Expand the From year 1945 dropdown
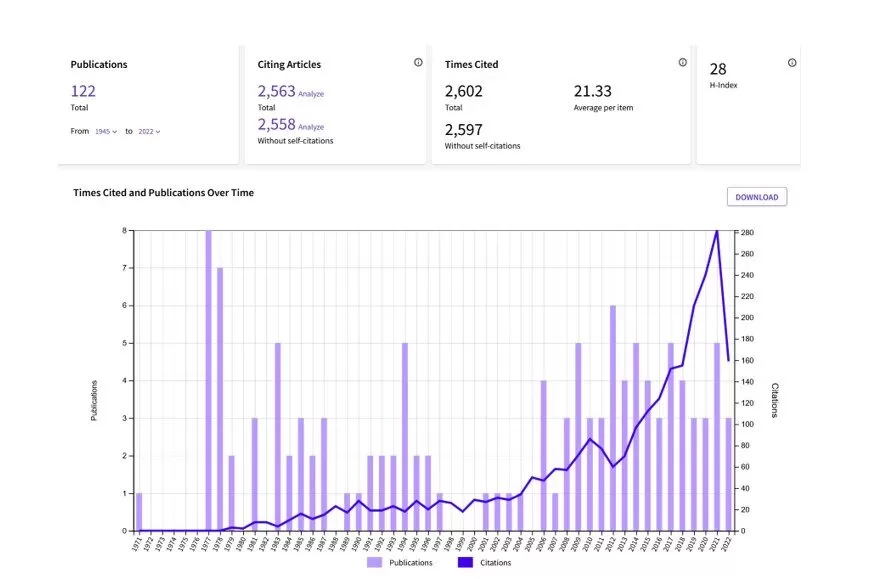This screenshot has width=878, height=579. [x=105, y=131]
